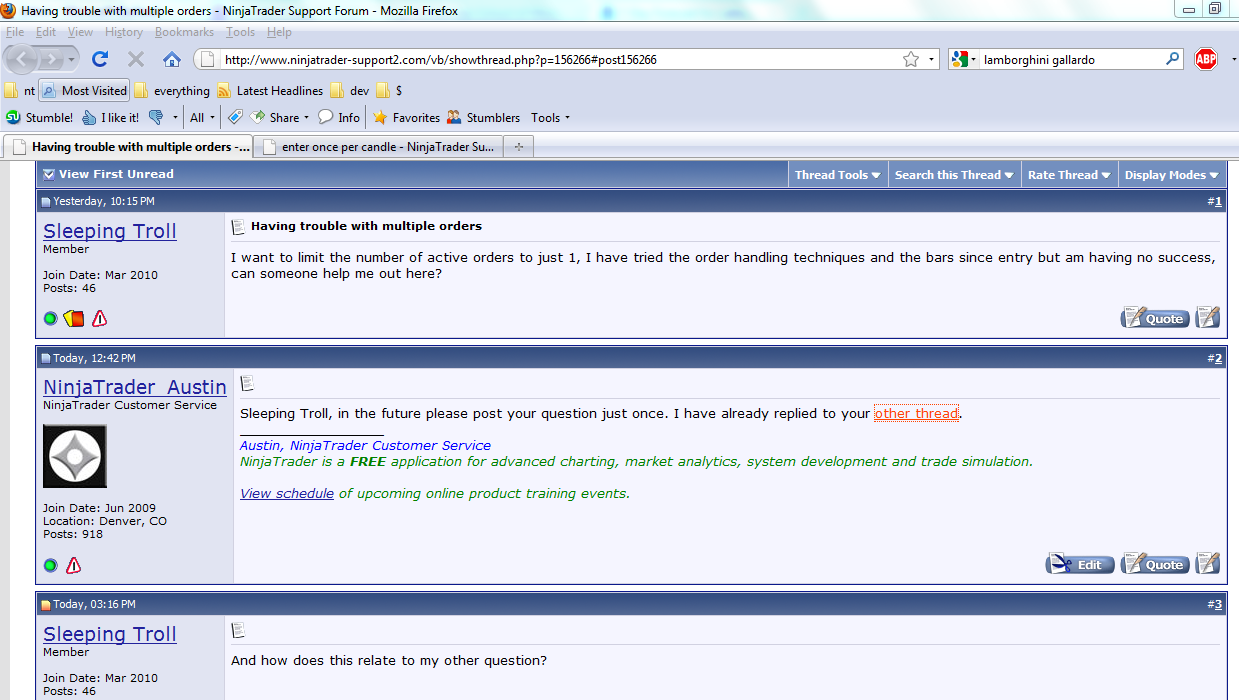Image resolution: width=1239 pixels, height=700 pixels.
Task: Click the thumbs-up I like it! button
Action: tap(111, 117)
